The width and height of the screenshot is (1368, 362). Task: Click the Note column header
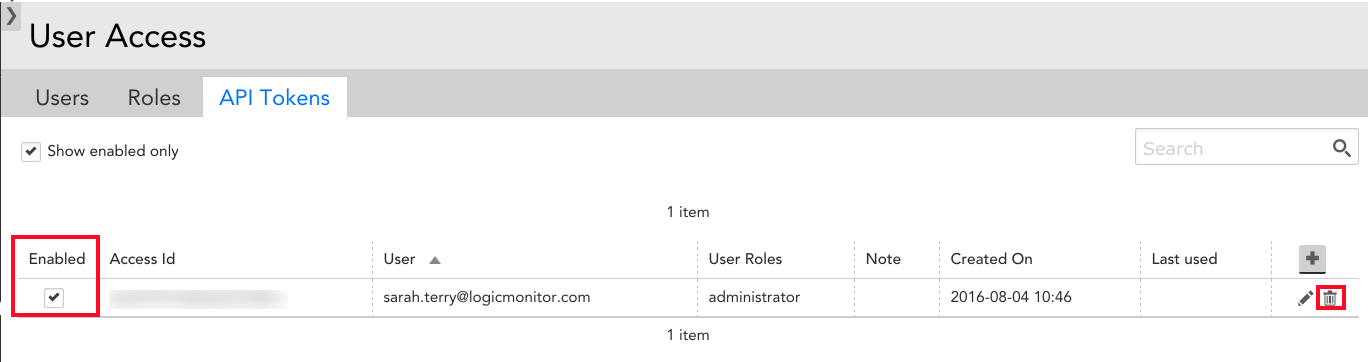pyautogui.click(x=883, y=259)
